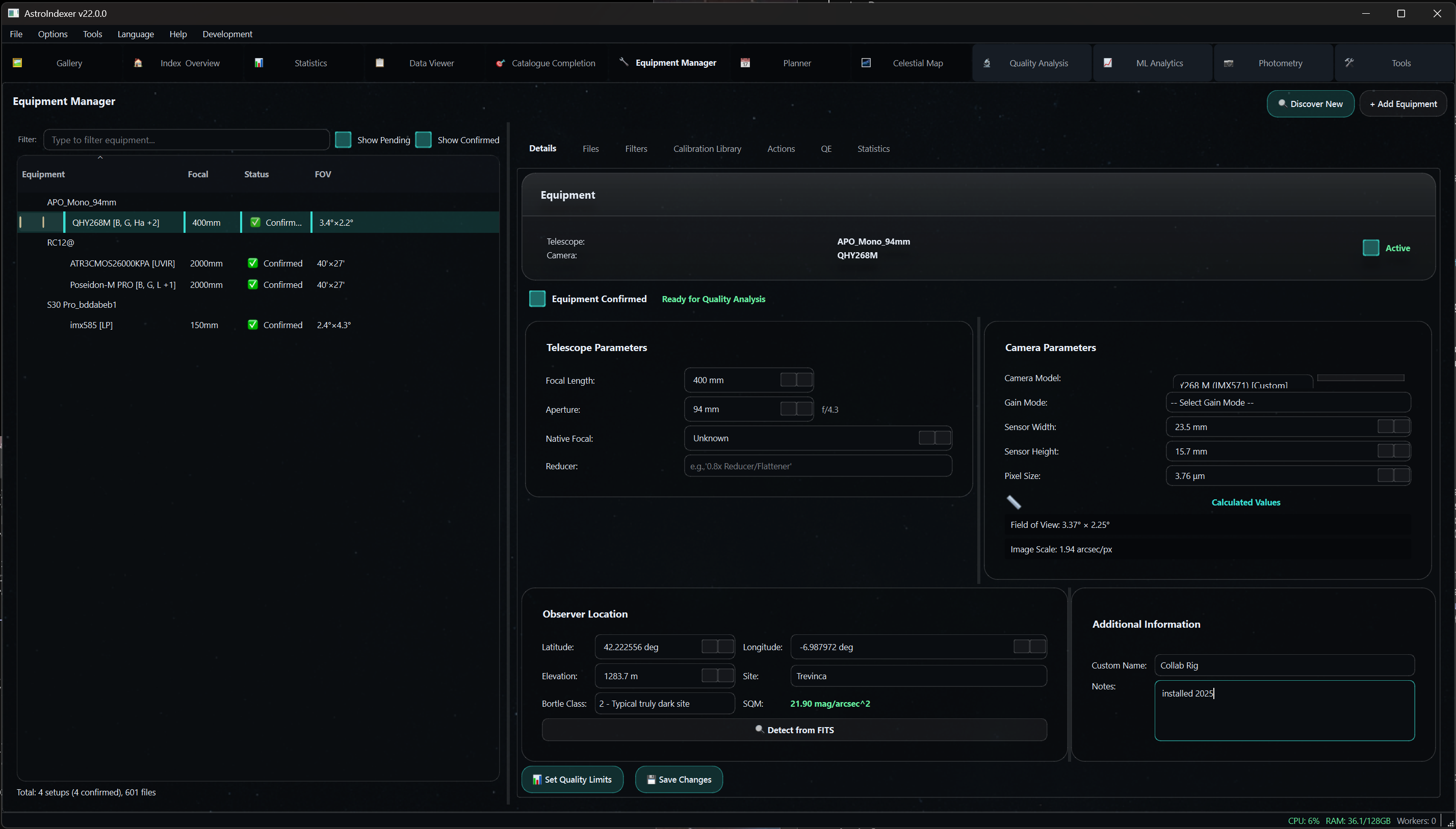Collapse the equipment list column header chevron
This screenshot has height=829, width=1456.
(100, 157)
